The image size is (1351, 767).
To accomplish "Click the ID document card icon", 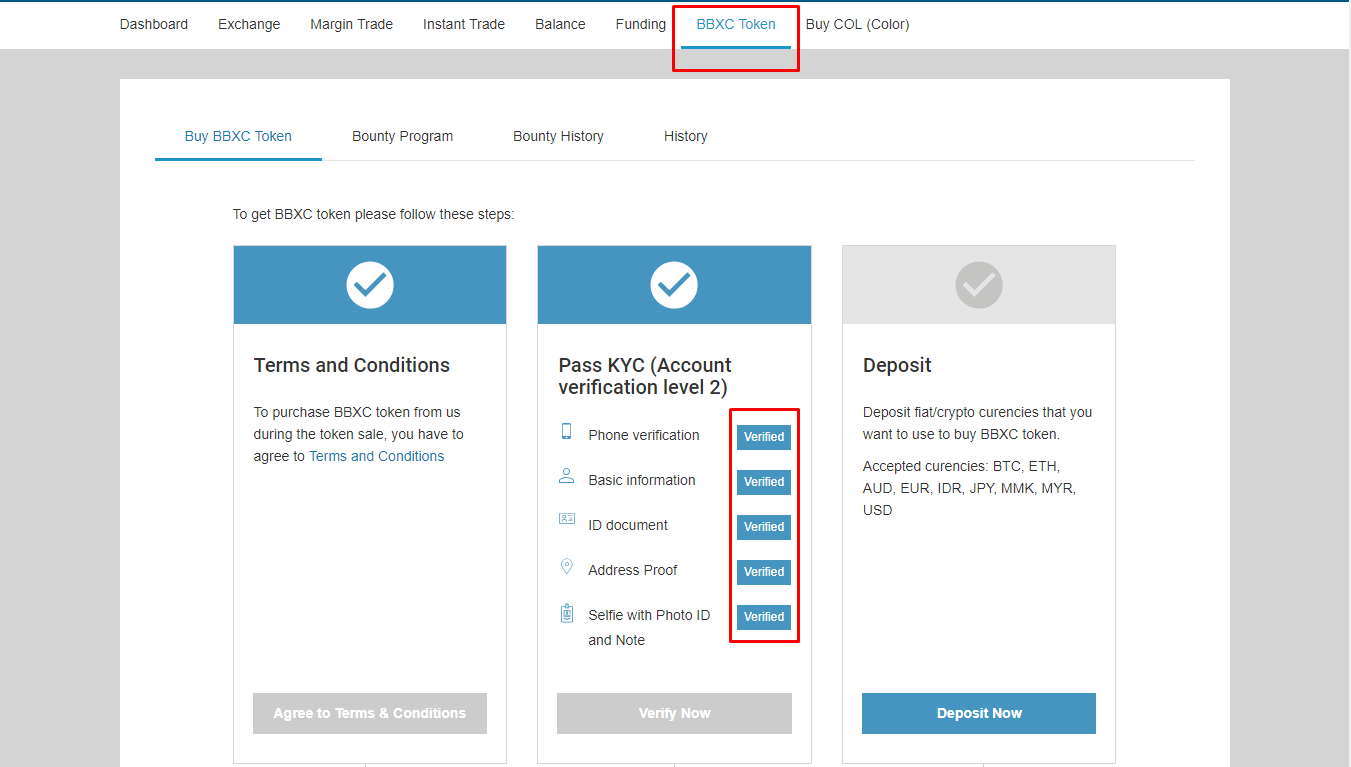I will (x=566, y=520).
